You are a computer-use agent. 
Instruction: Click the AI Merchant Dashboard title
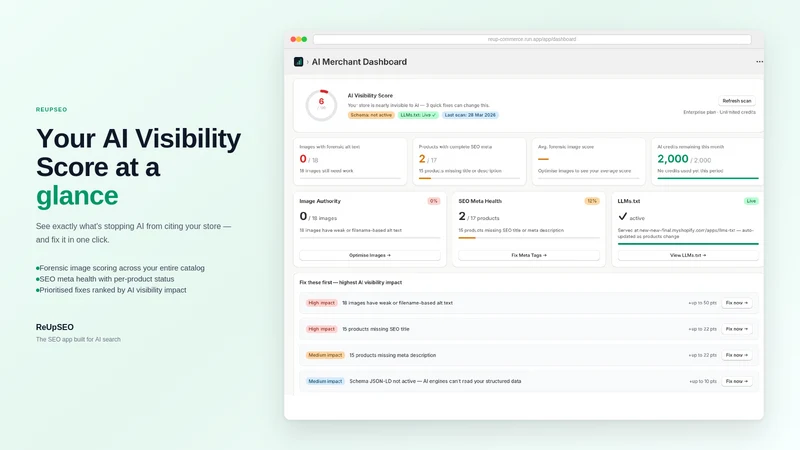tap(359, 62)
